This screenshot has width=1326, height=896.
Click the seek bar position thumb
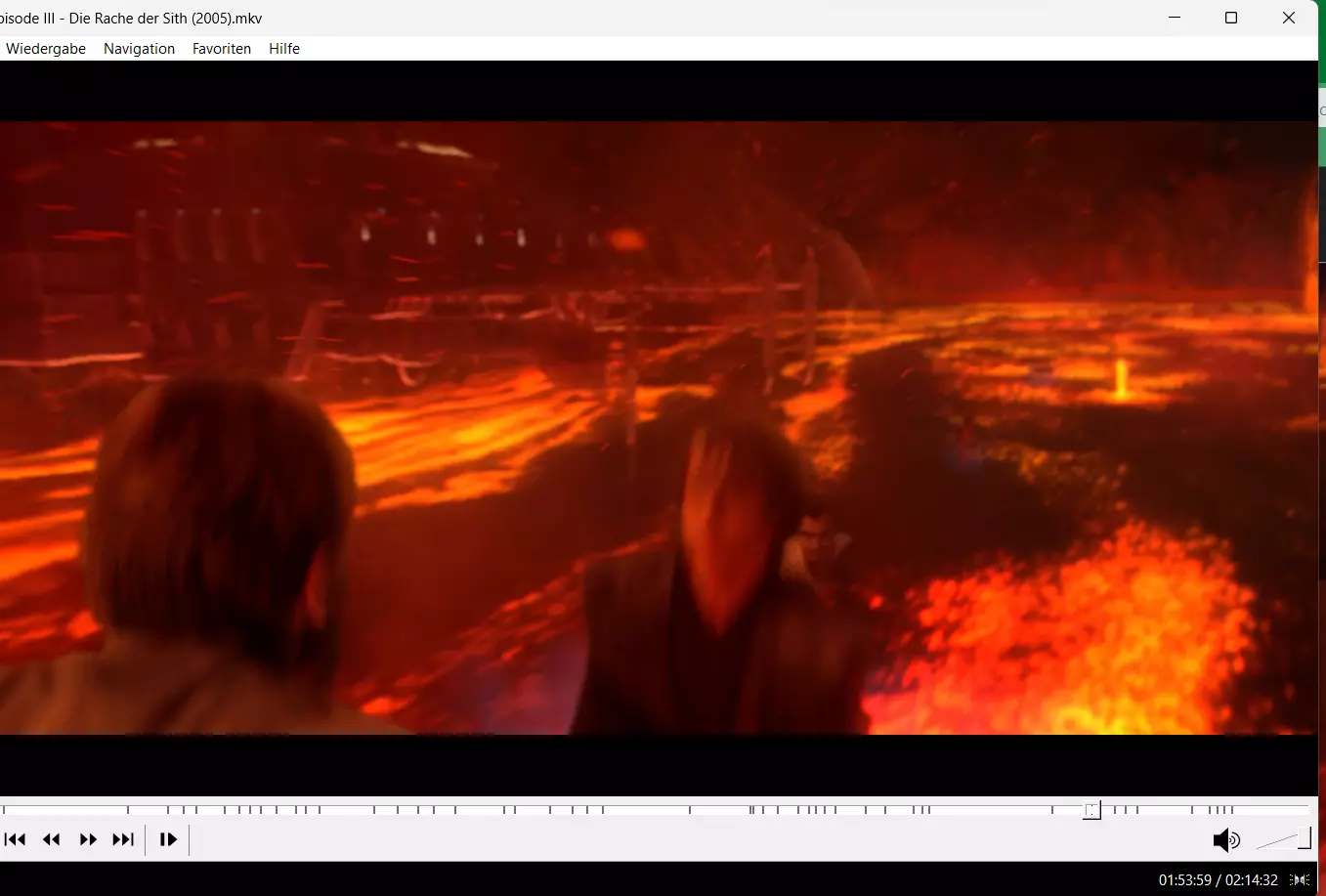(1092, 810)
